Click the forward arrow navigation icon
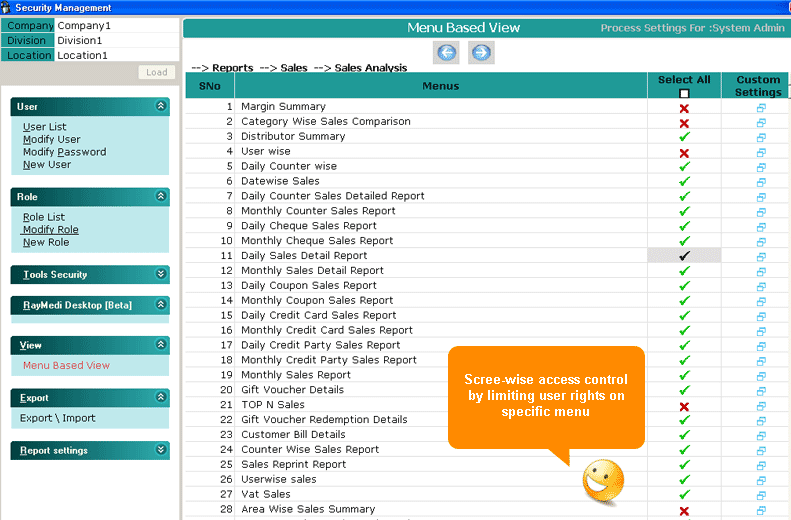Screen dimensions: 791x520 pos(481,52)
